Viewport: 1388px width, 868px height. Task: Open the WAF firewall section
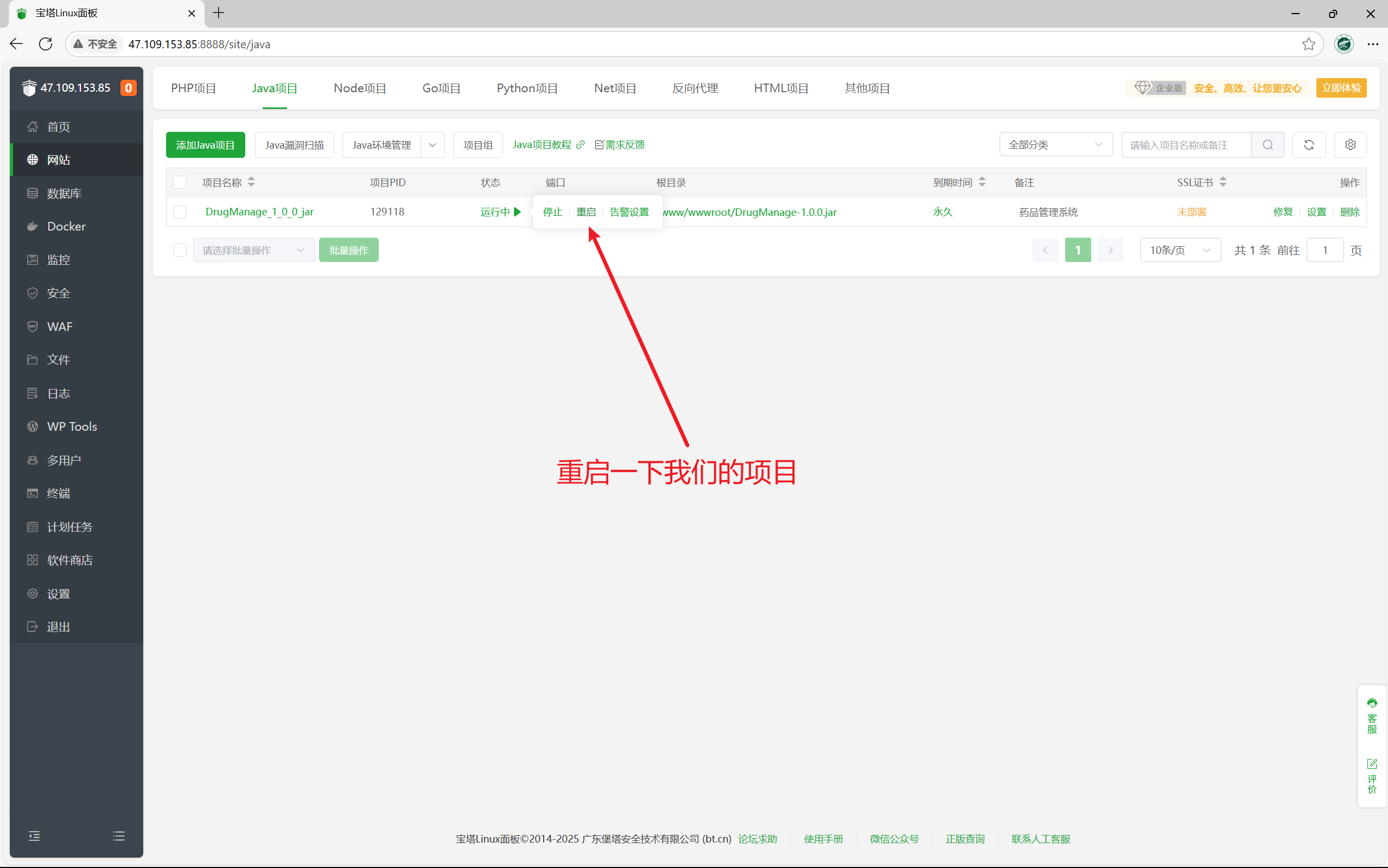click(59, 326)
